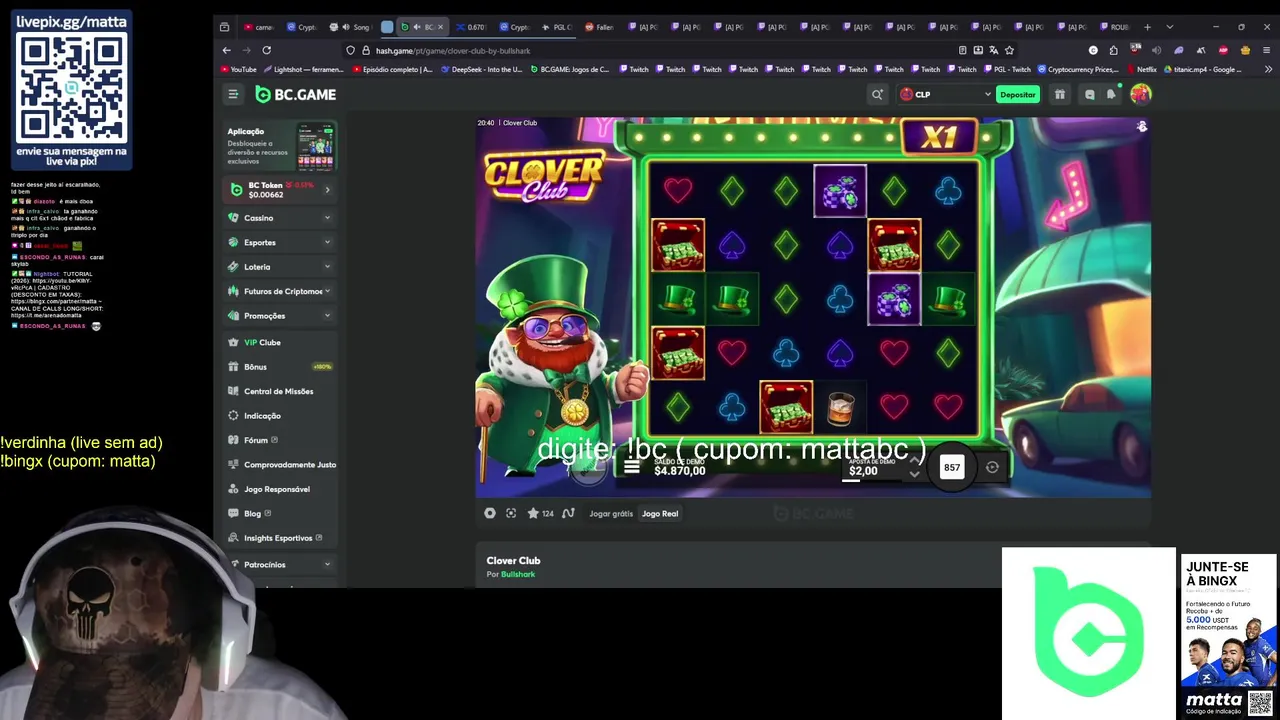Viewport: 1280px width, 720px height.
Task: Click the BC.GAME logo
Action: (x=296, y=94)
